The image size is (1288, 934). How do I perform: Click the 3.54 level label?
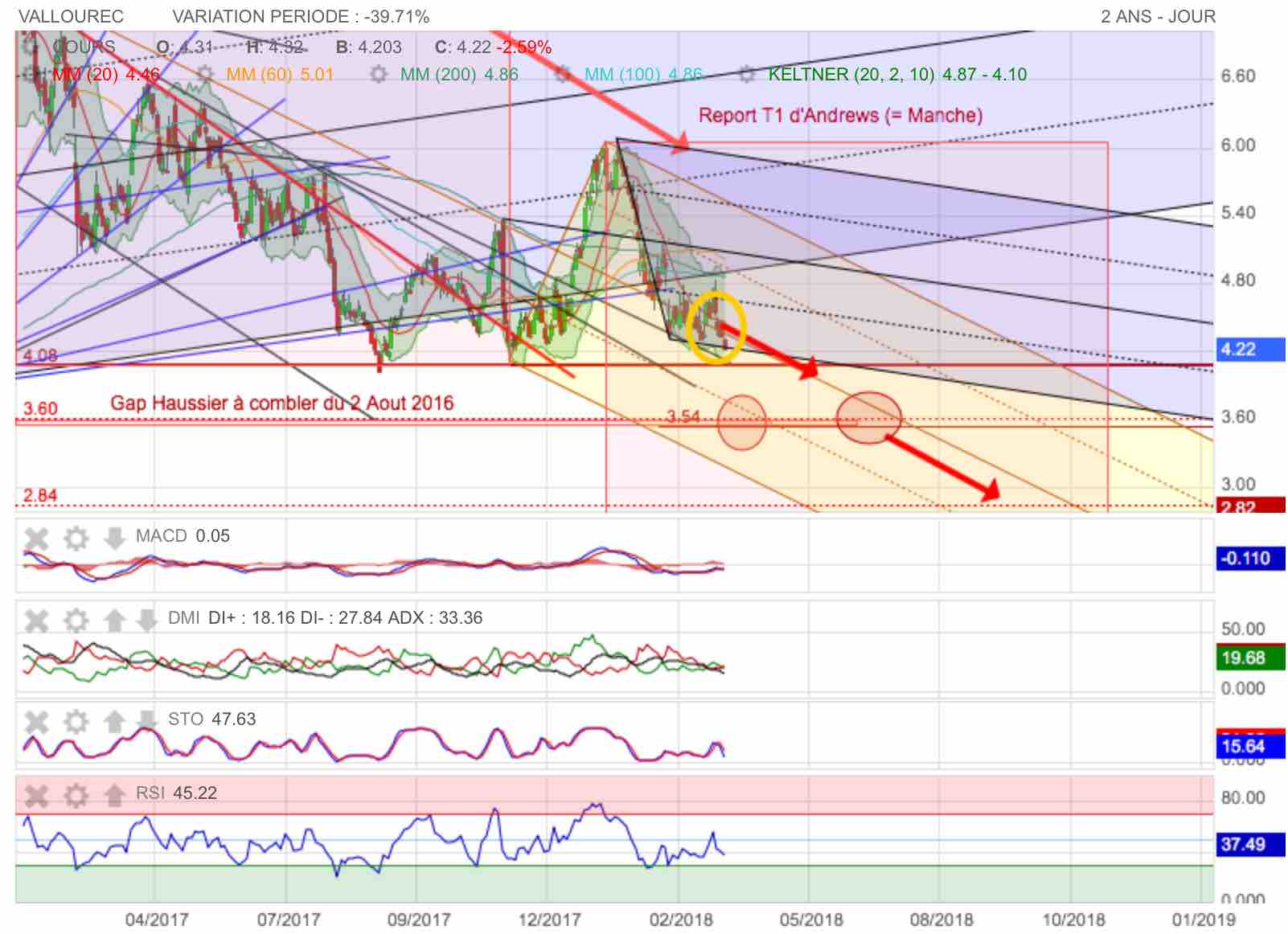click(x=683, y=416)
